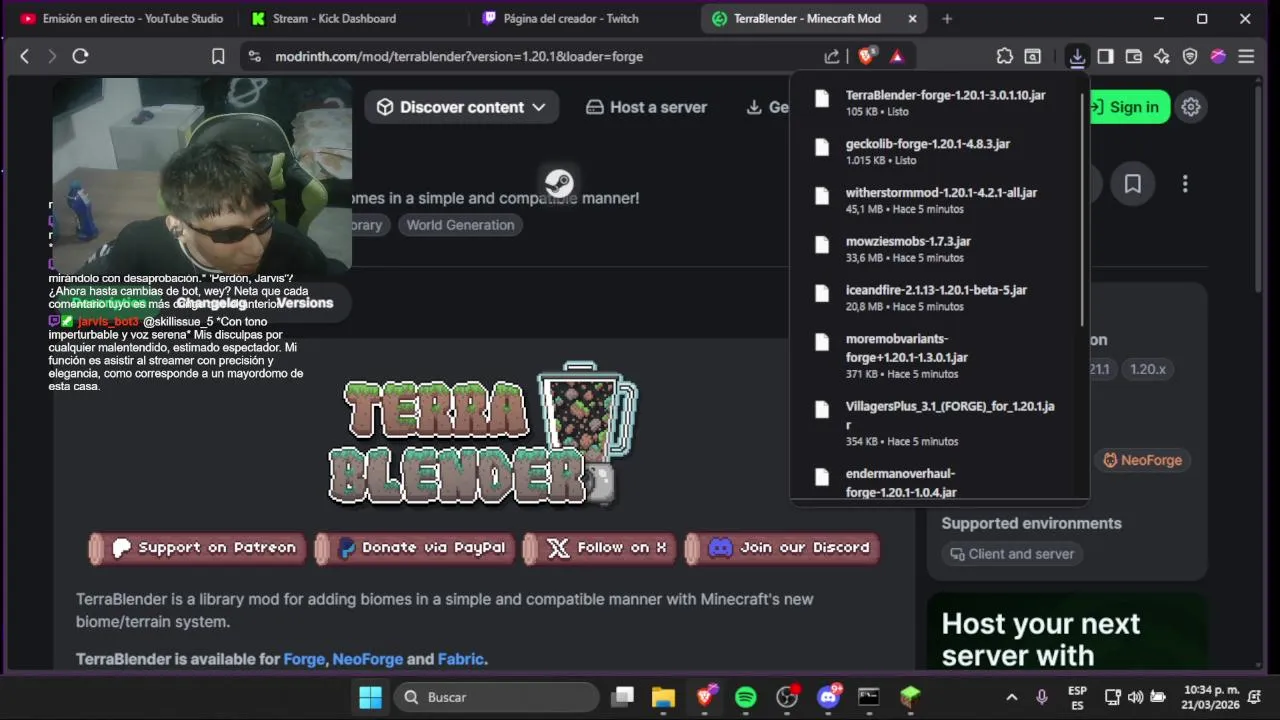1280x720 pixels.
Task: Open Task View in the taskbar
Action: pos(623,697)
